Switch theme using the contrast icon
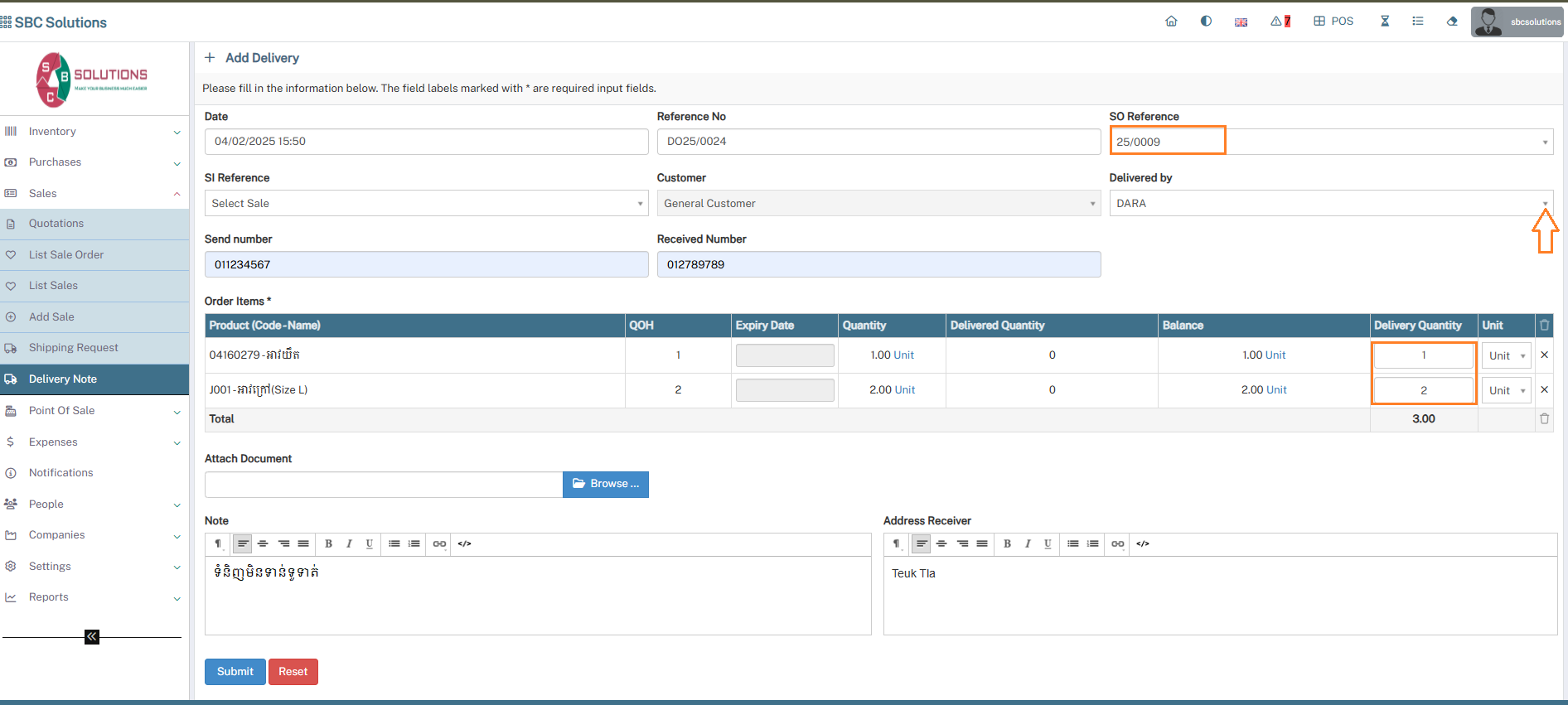The image size is (1568, 705). [x=1206, y=22]
